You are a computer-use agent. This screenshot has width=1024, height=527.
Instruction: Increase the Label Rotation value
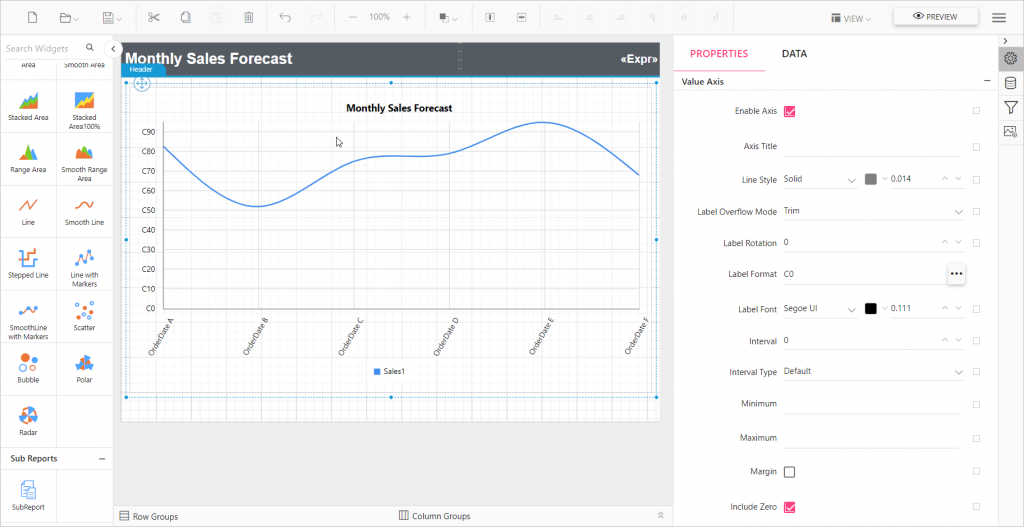(944, 242)
